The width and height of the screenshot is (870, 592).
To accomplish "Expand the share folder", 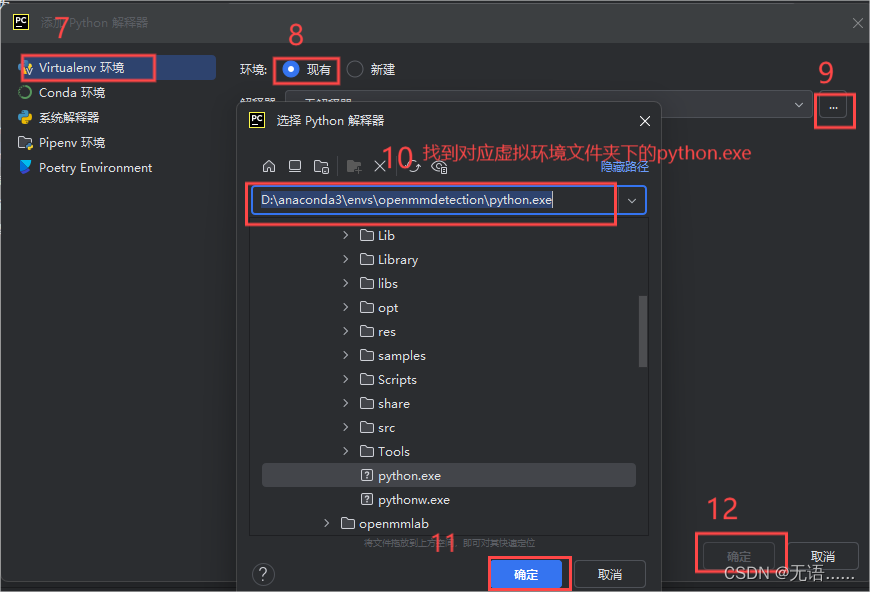I will click(346, 403).
